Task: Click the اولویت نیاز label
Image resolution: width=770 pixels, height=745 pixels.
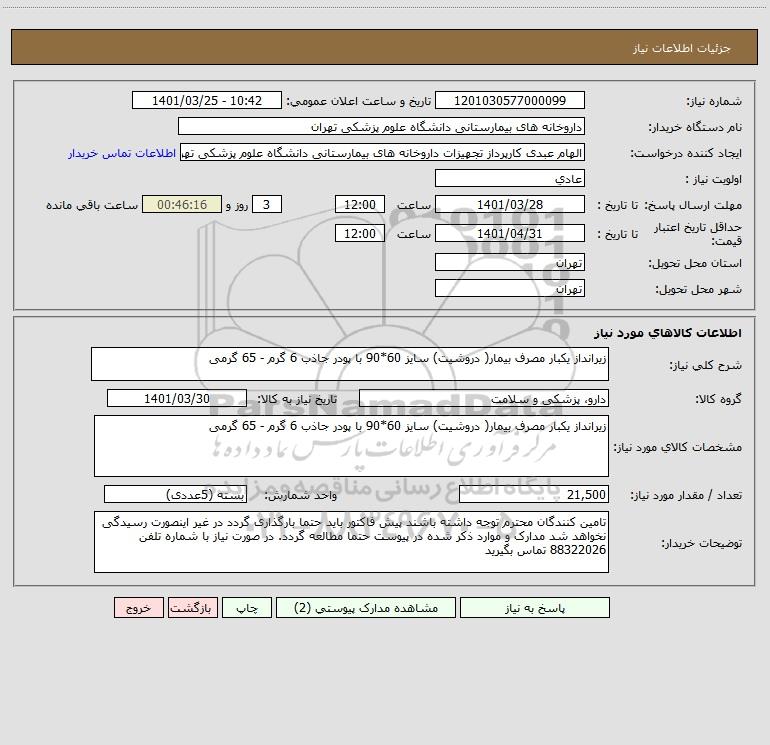Action: click(x=714, y=179)
